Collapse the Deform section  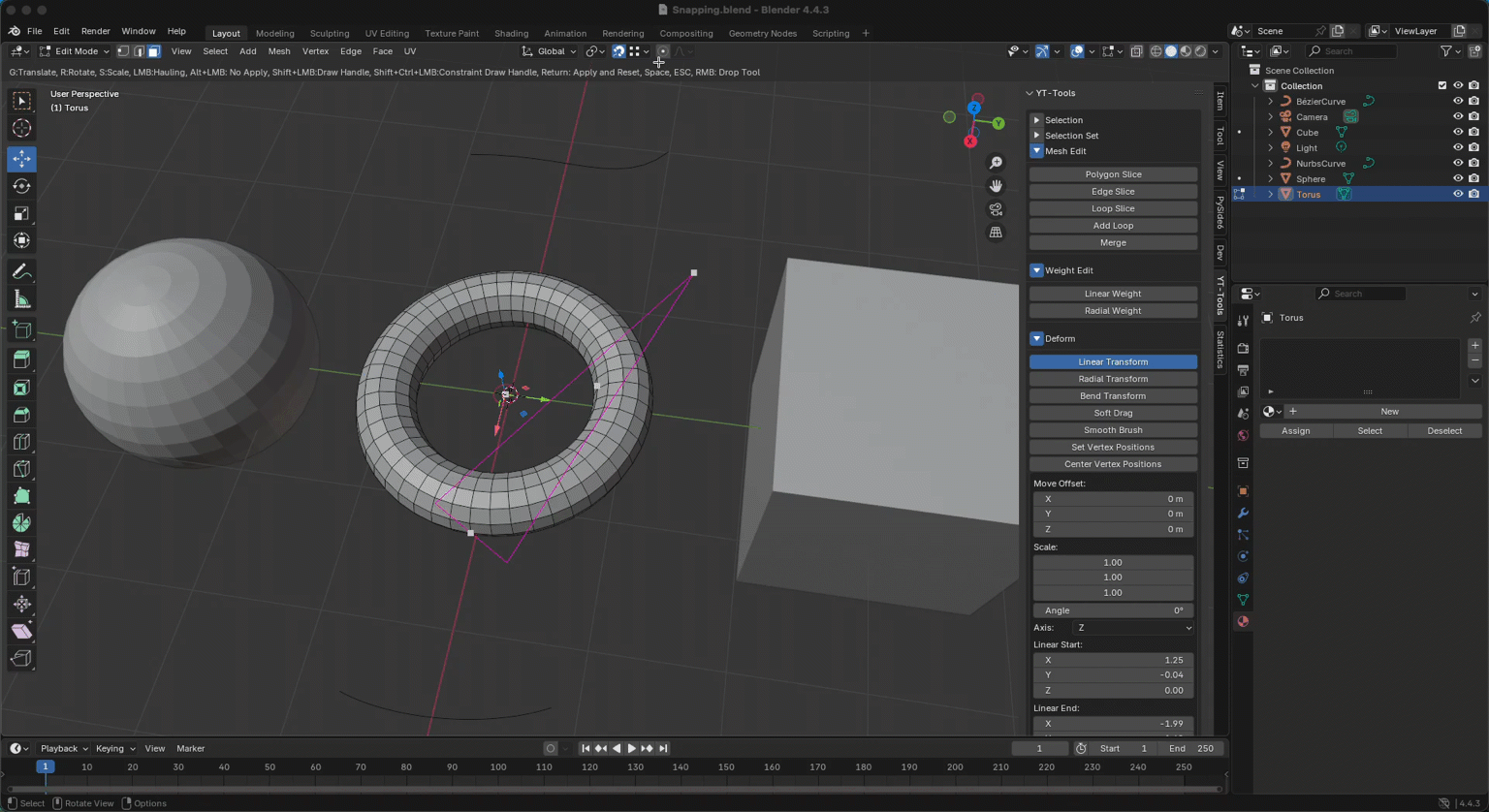(x=1036, y=339)
